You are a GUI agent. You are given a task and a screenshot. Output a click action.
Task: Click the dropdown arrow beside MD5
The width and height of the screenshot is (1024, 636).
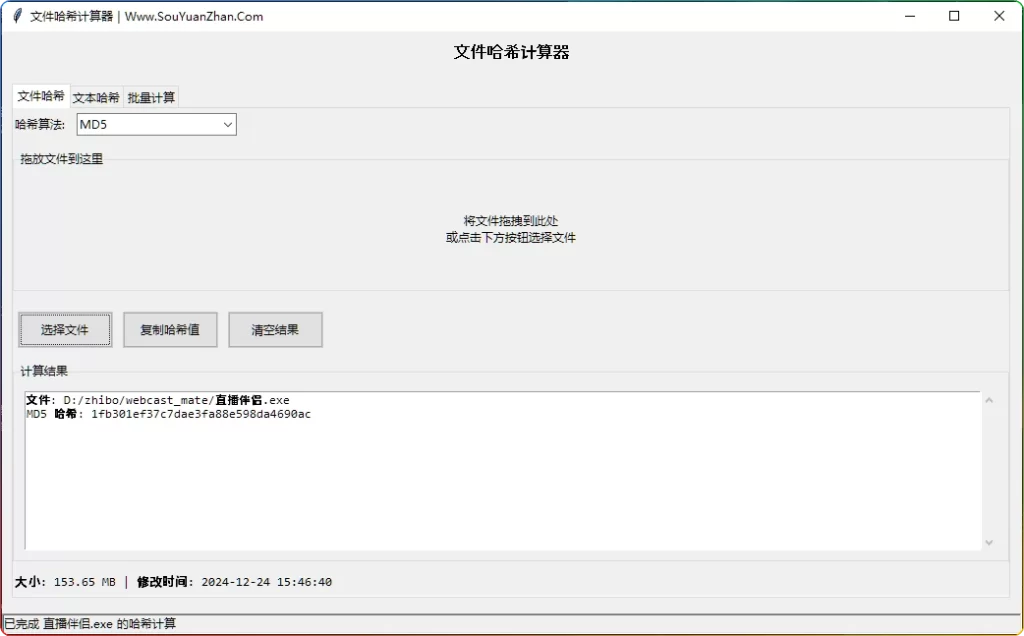[229, 124]
